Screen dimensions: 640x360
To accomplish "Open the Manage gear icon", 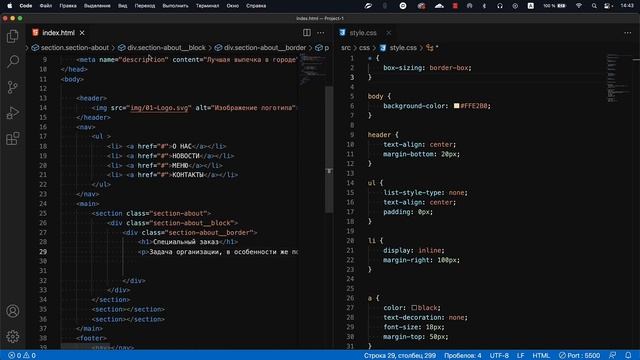I will tap(13, 336).
